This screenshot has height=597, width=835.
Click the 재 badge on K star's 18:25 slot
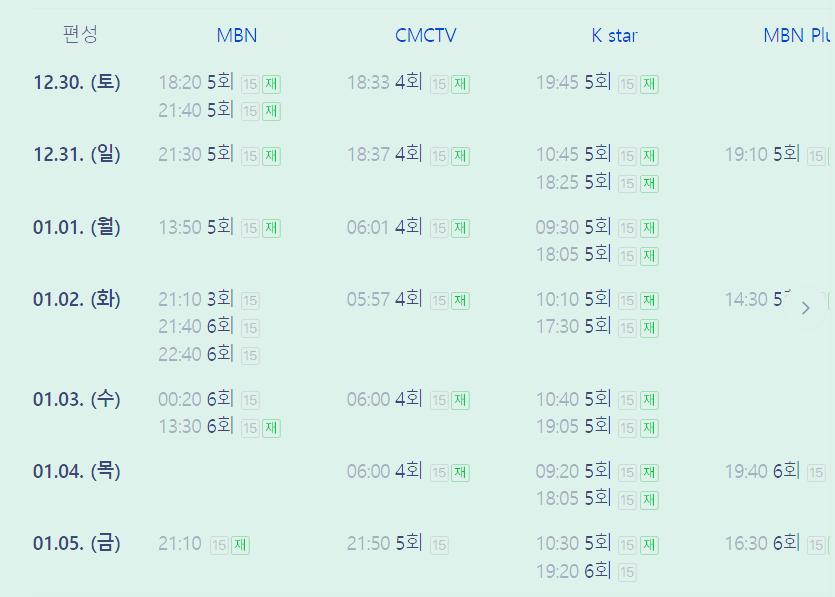648,183
